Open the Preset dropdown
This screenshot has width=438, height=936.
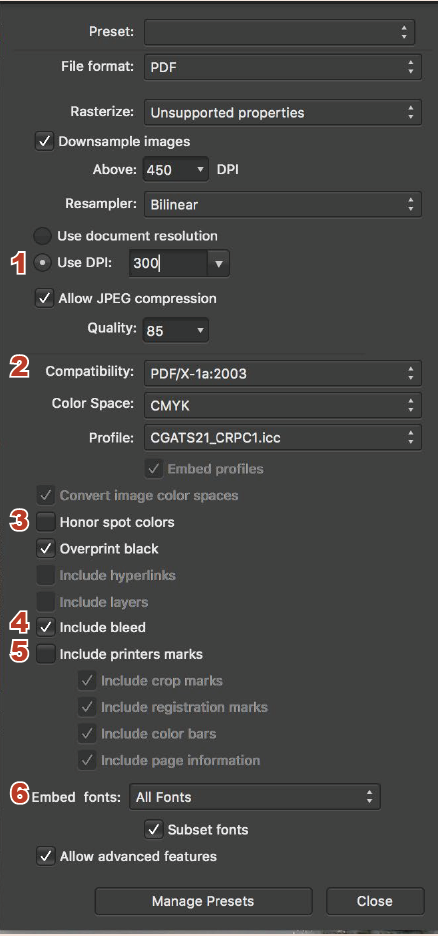279,32
